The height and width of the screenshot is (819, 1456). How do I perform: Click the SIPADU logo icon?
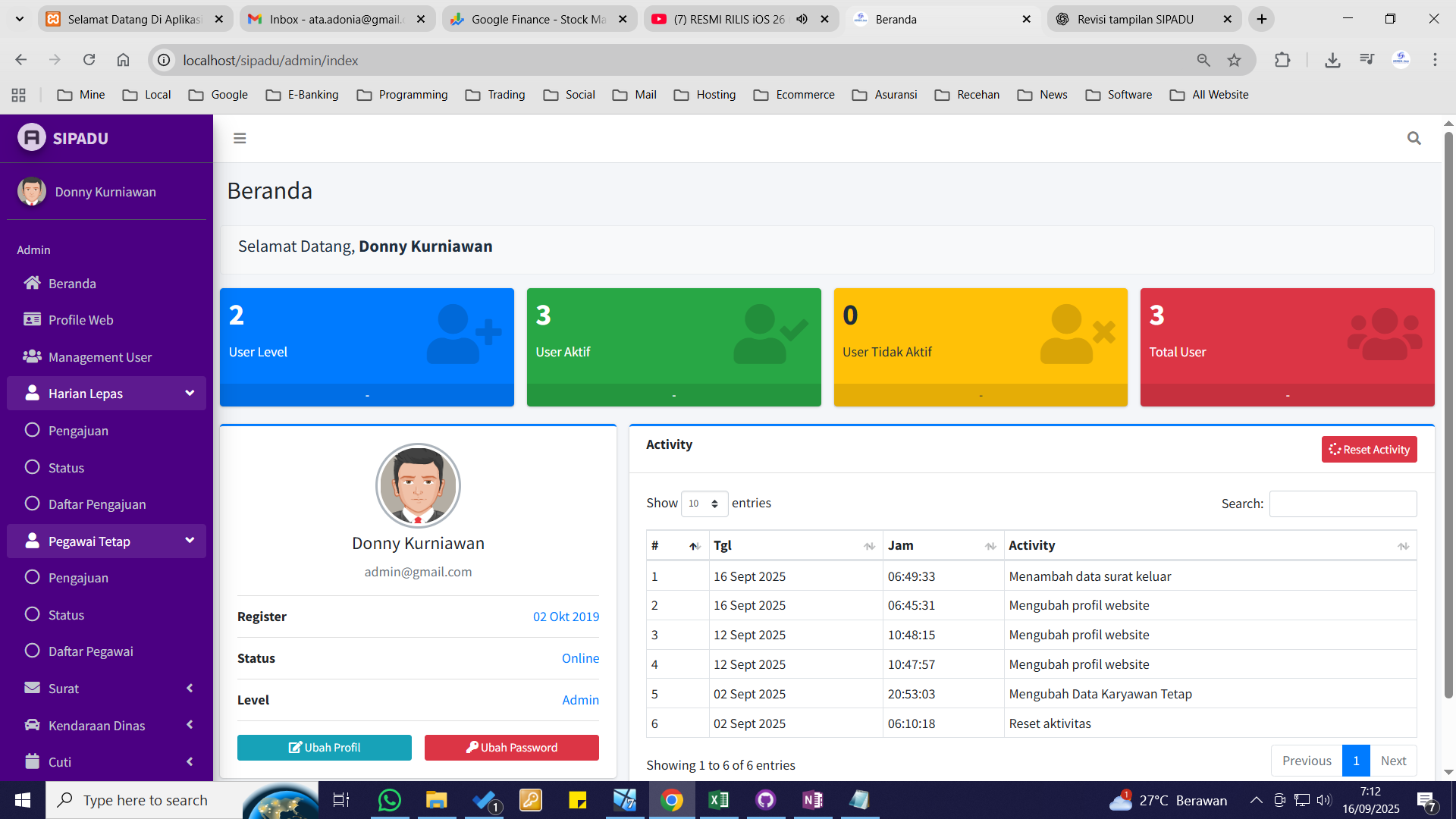pyautogui.click(x=32, y=137)
